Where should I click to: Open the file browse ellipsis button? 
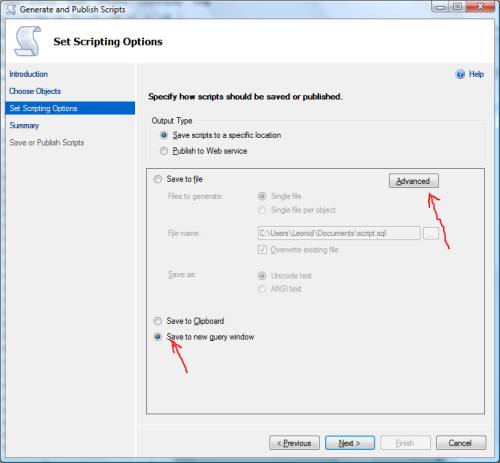431,233
